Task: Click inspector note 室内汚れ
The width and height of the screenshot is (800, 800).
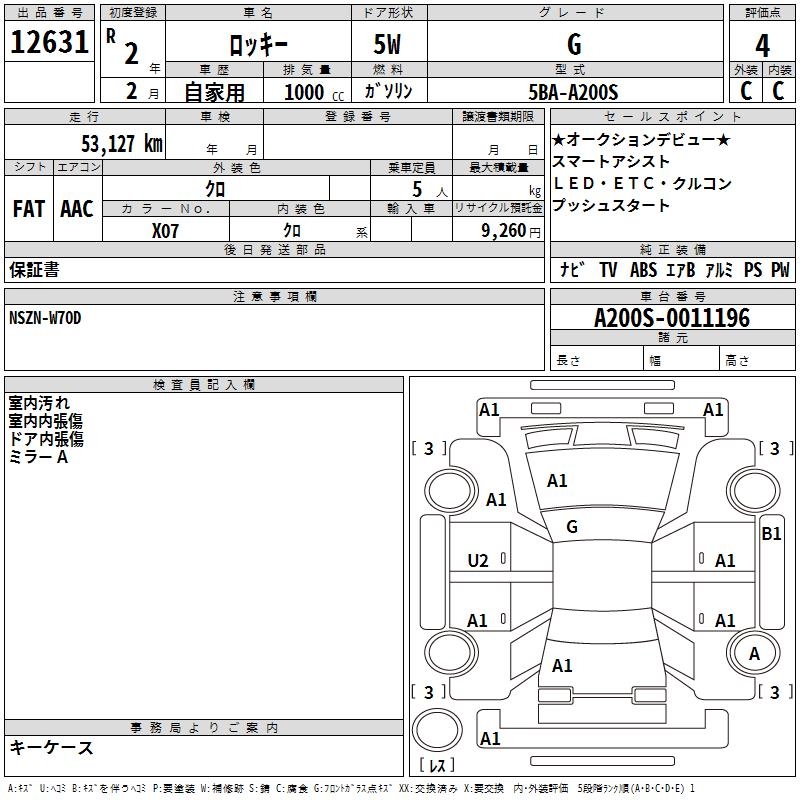Action: coord(39,403)
